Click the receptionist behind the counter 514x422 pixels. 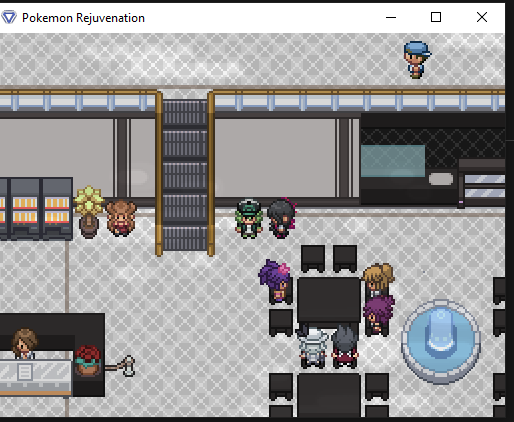click(24, 344)
